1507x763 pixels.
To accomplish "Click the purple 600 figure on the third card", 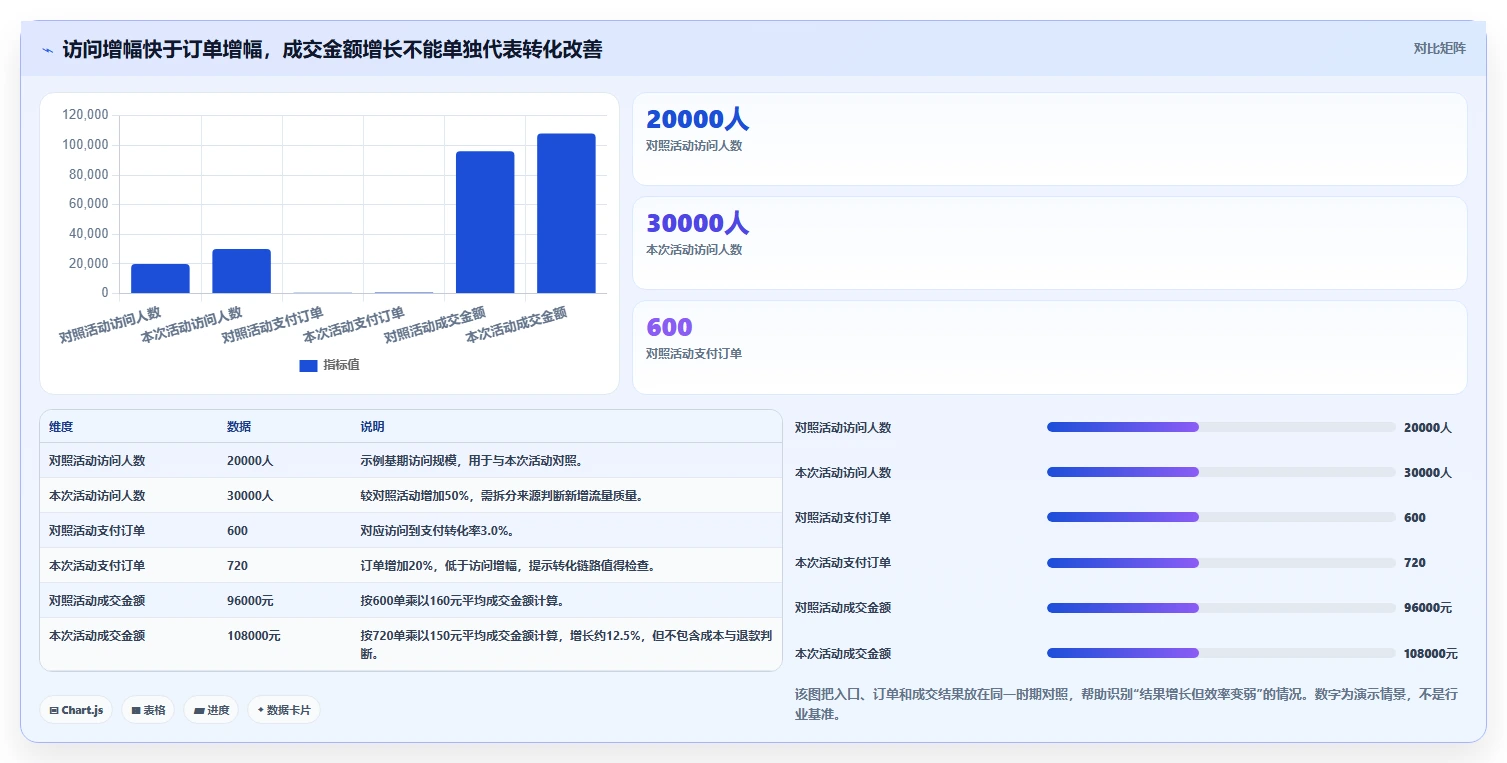I will pos(669,327).
